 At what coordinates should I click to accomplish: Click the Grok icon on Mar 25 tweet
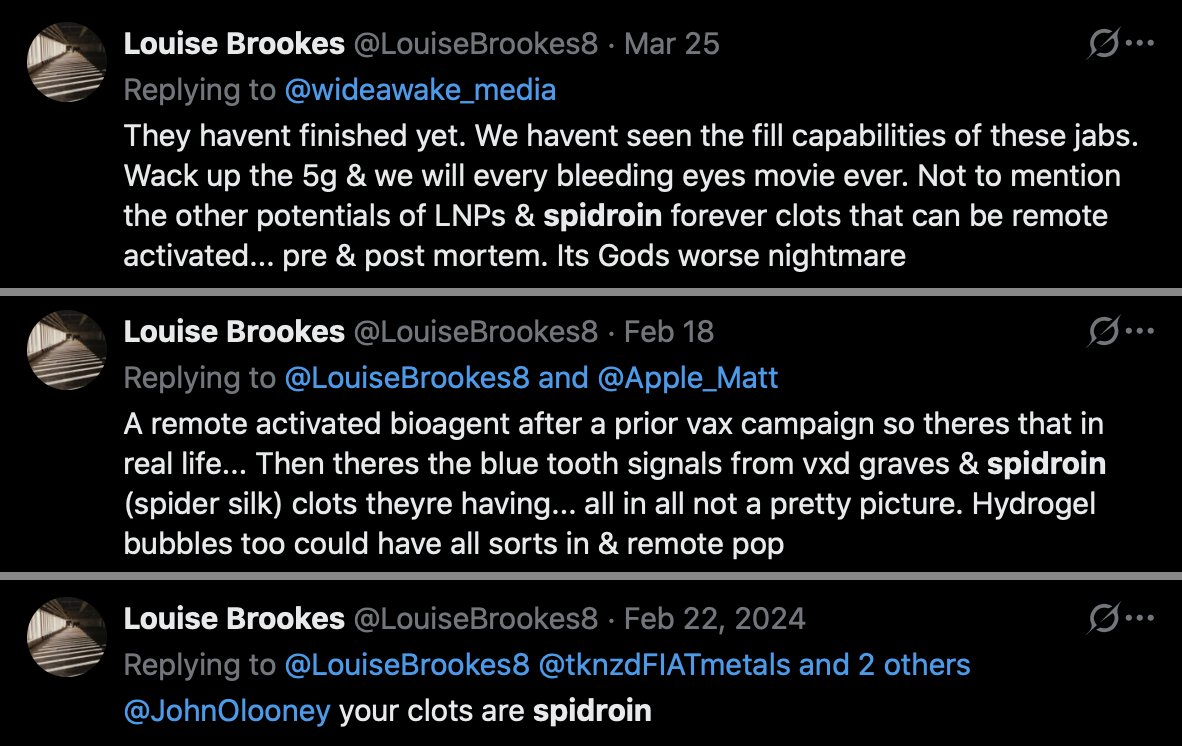tap(1104, 44)
